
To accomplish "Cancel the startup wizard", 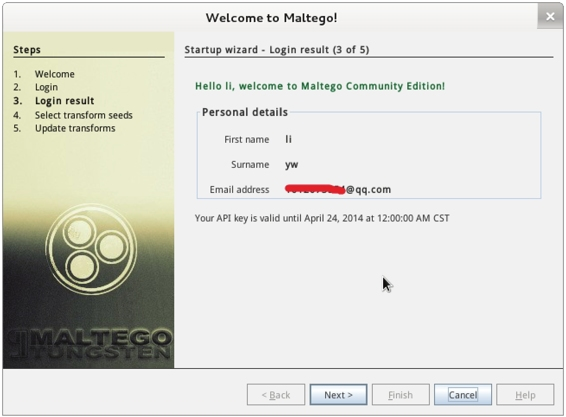I will (x=463, y=395).
